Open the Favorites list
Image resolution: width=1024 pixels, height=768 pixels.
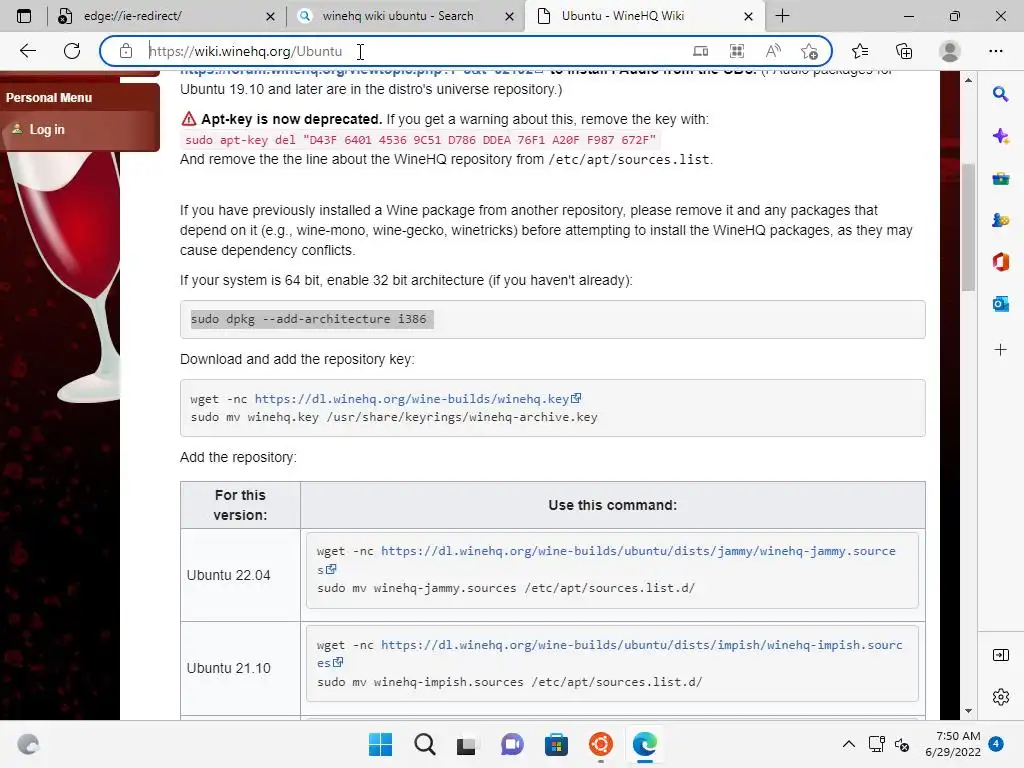tap(860, 51)
